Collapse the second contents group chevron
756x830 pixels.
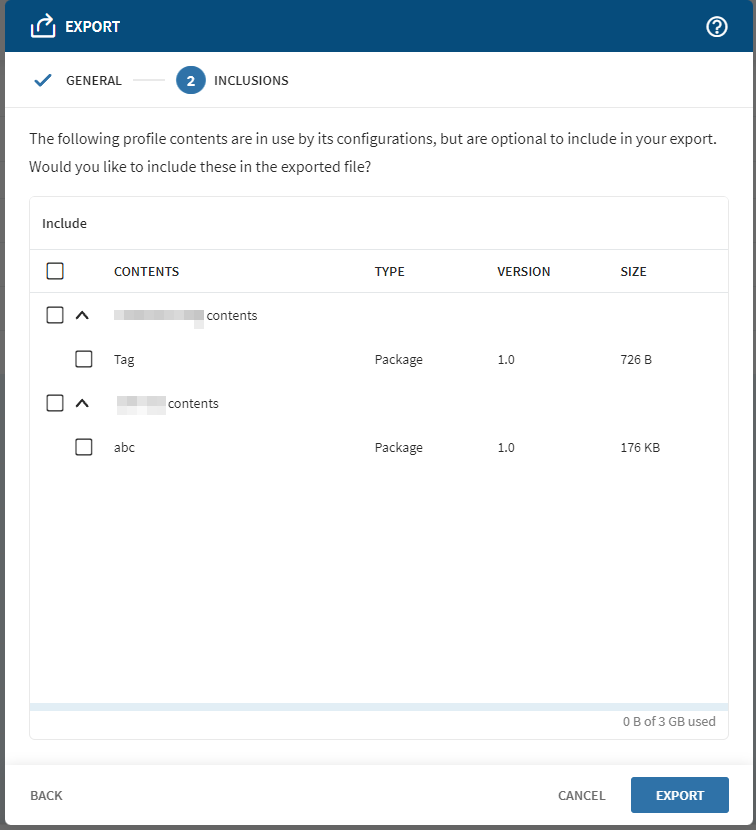click(82, 403)
